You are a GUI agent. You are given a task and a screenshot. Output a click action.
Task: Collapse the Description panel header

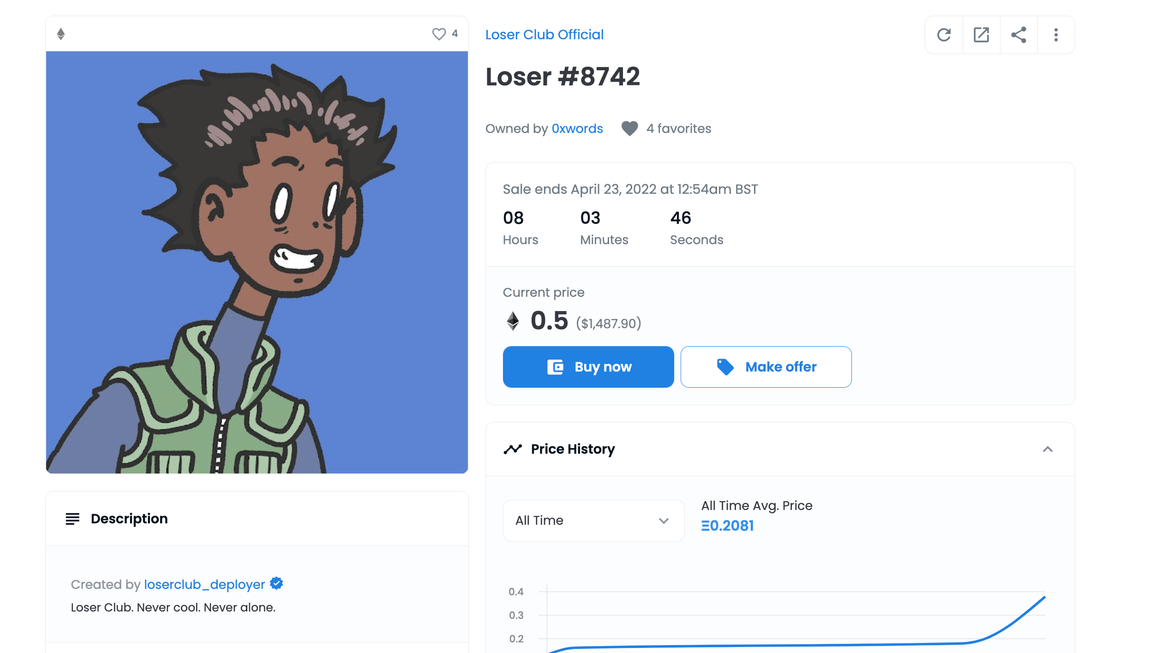257,519
